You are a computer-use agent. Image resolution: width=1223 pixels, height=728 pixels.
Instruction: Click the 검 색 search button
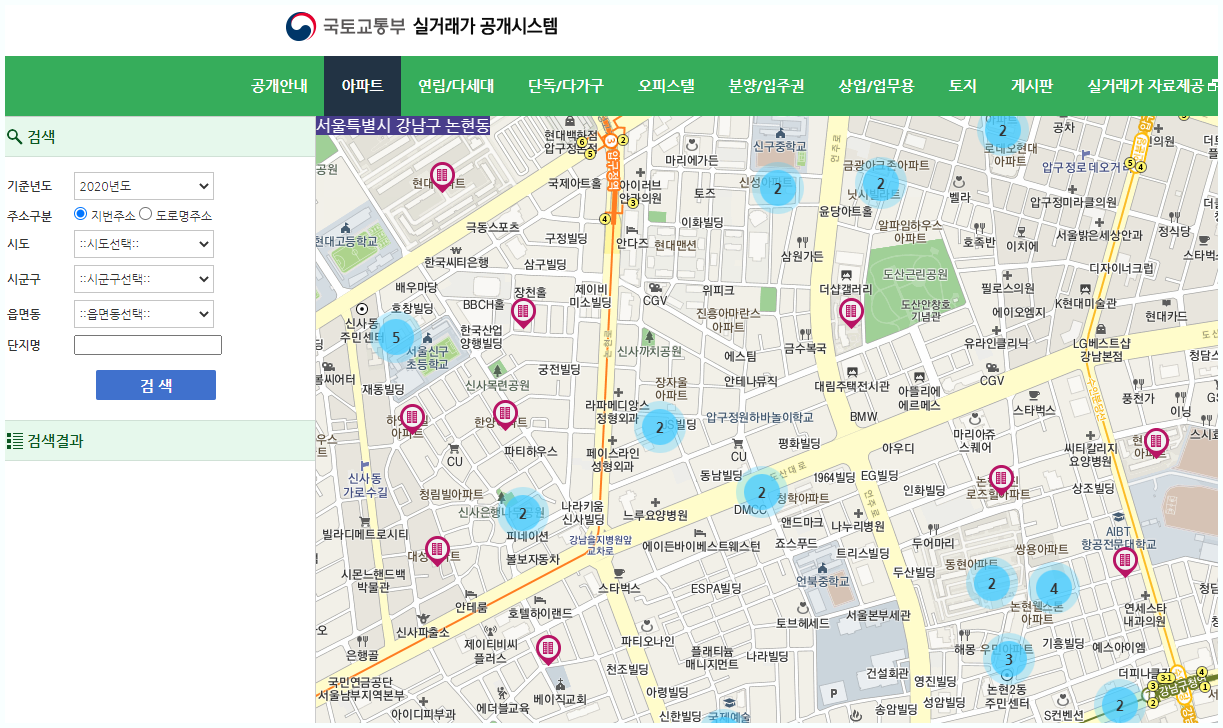[x=156, y=385]
